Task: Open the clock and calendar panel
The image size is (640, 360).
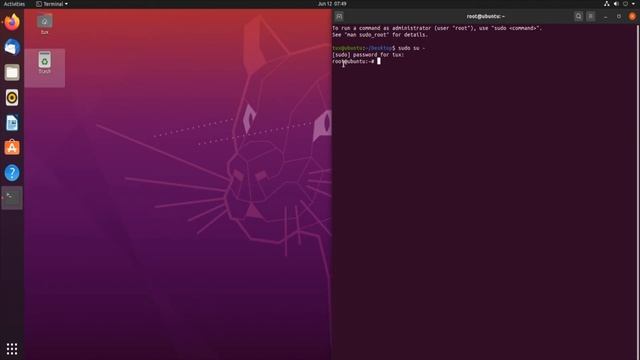Action: (x=332, y=4)
